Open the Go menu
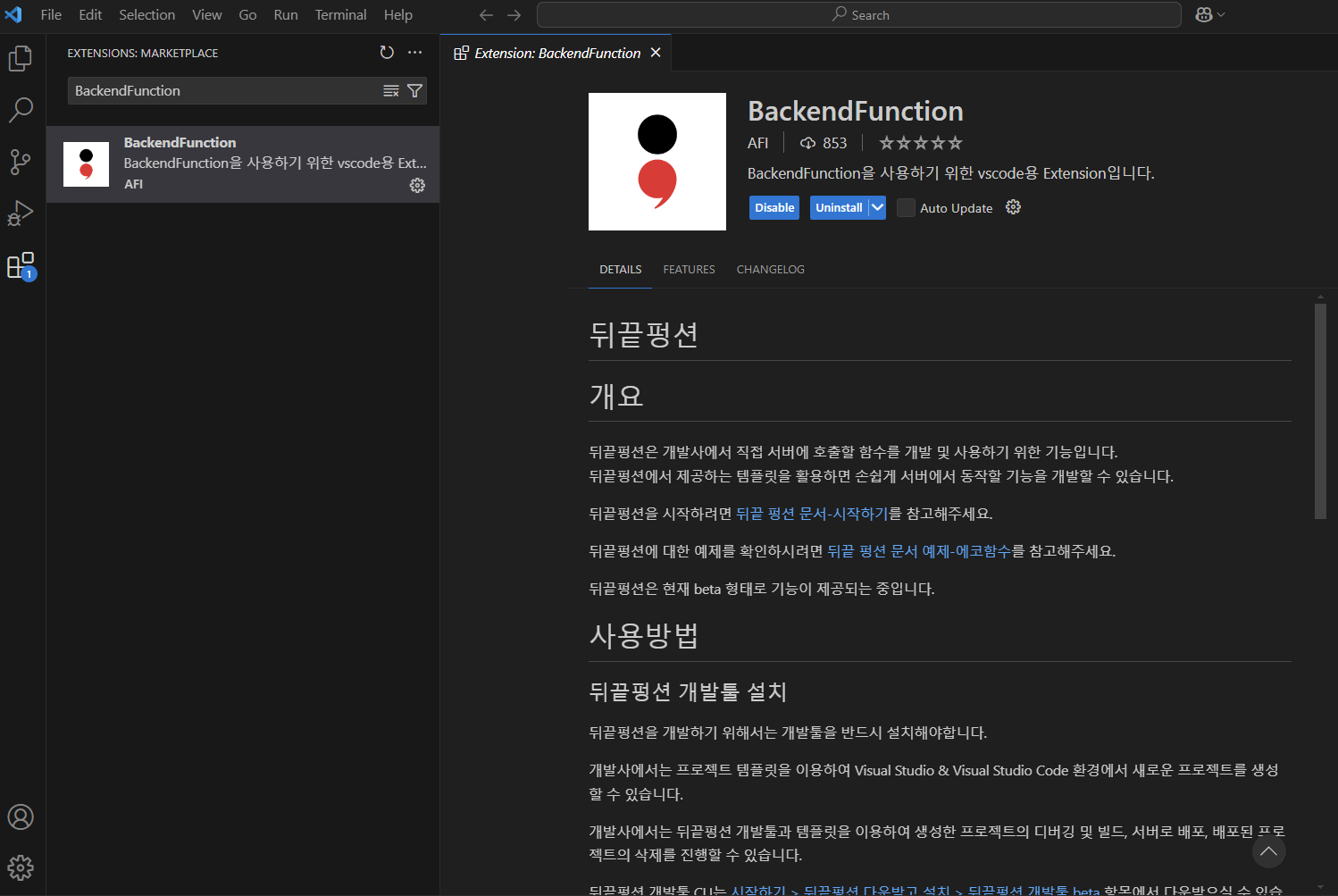The width and height of the screenshot is (1338, 896). (247, 15)
